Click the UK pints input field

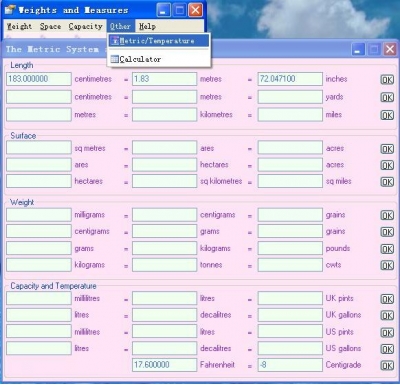(290, 298)
